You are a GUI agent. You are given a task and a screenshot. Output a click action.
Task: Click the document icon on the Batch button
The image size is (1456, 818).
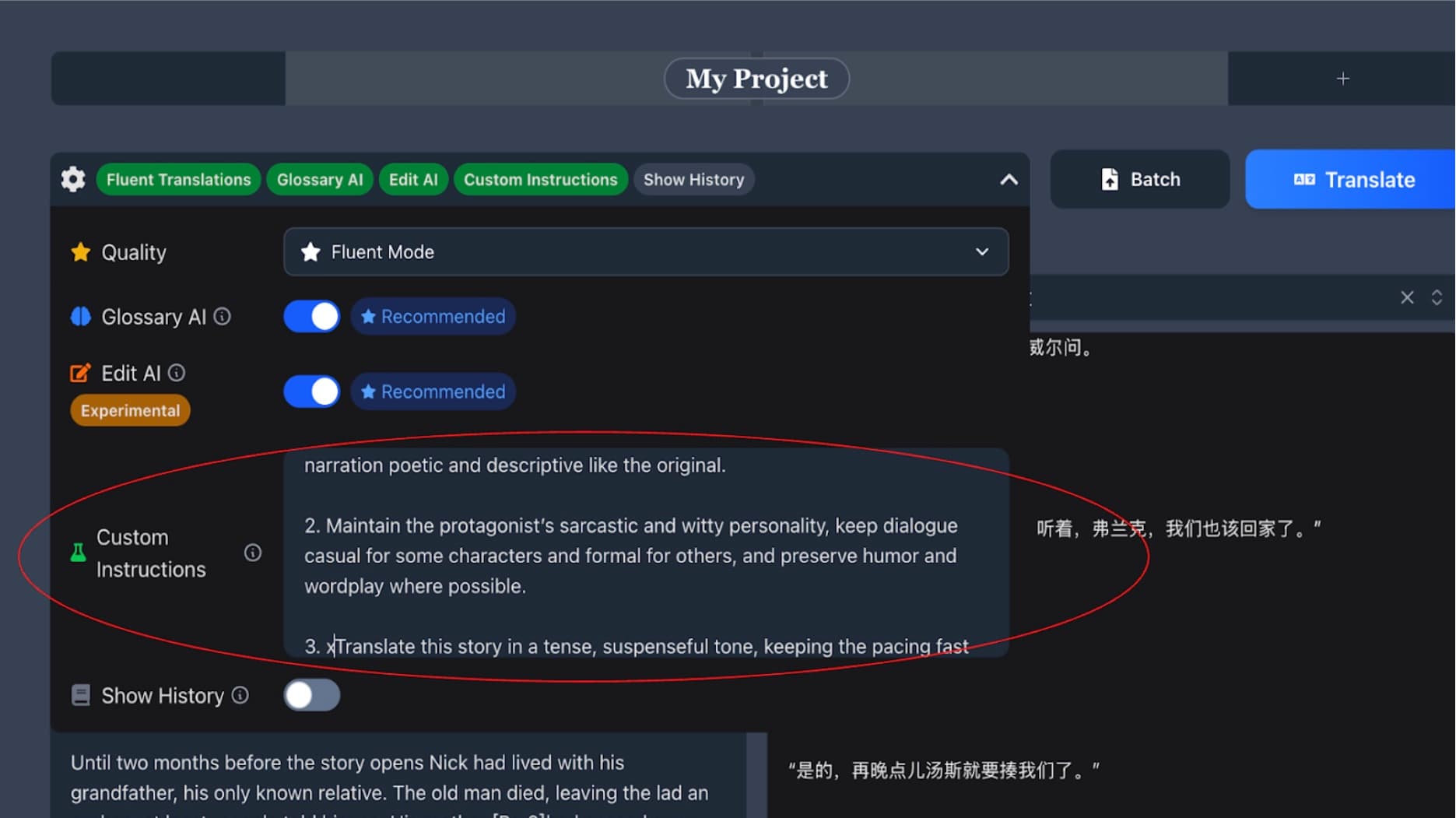click(1110, 179)
